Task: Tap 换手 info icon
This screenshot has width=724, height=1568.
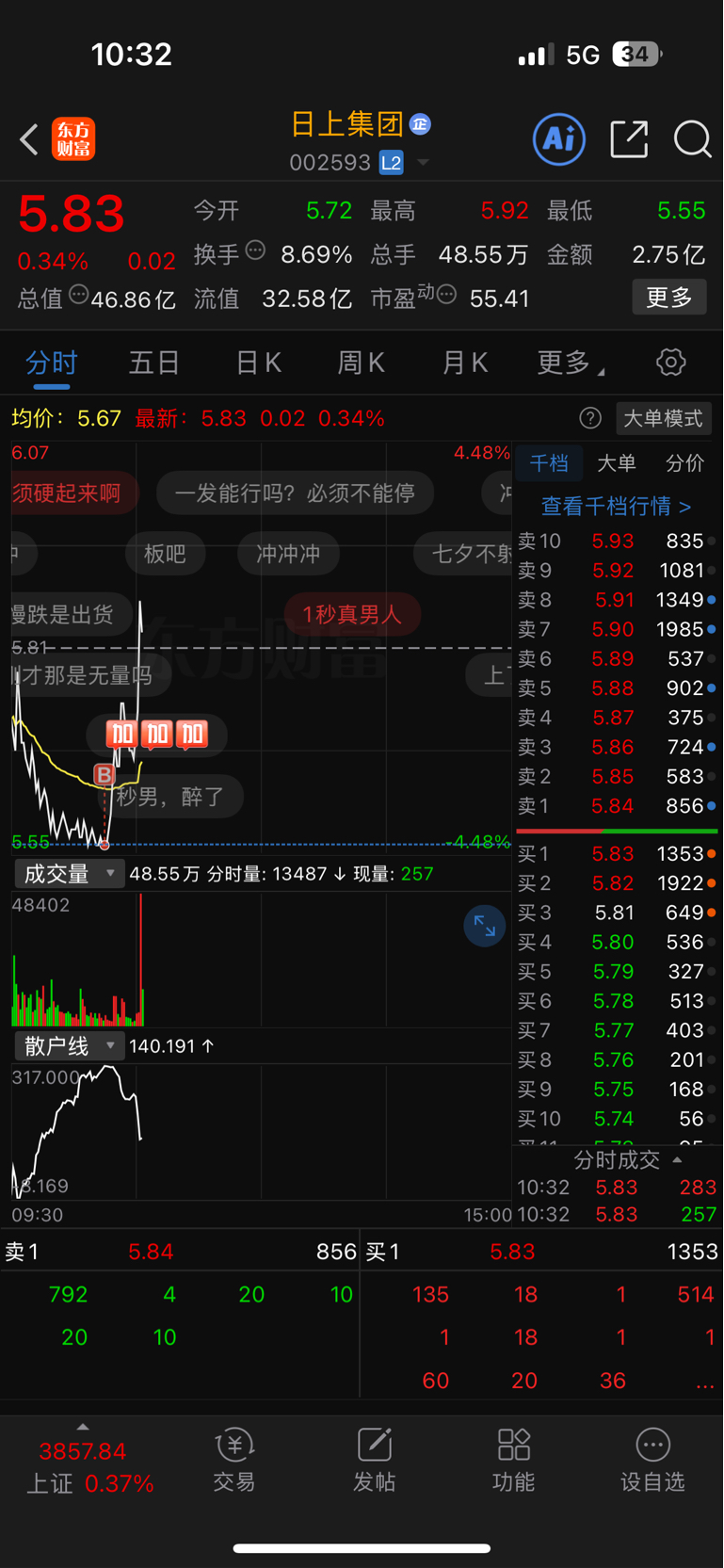Action: [255, 251]
